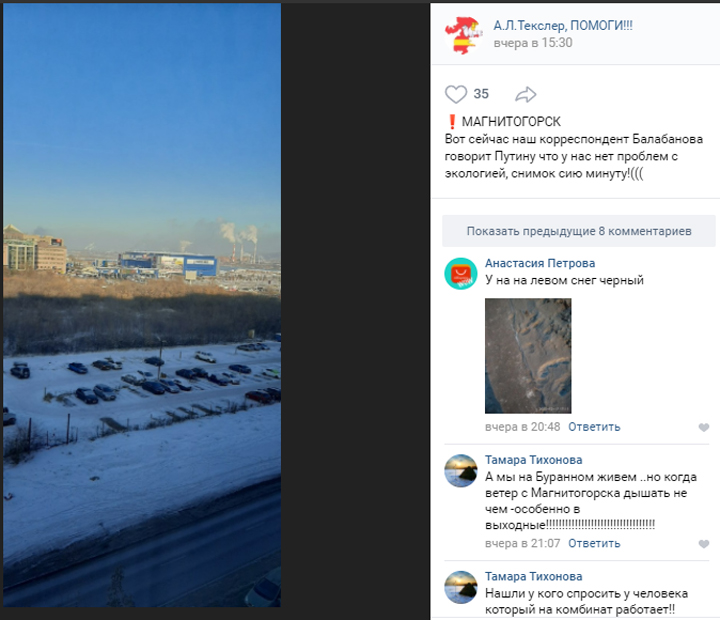Screen dimensions: 720x620
Task: Reply to Анастасия Петрова's comment
Action: tap(594, 427)
